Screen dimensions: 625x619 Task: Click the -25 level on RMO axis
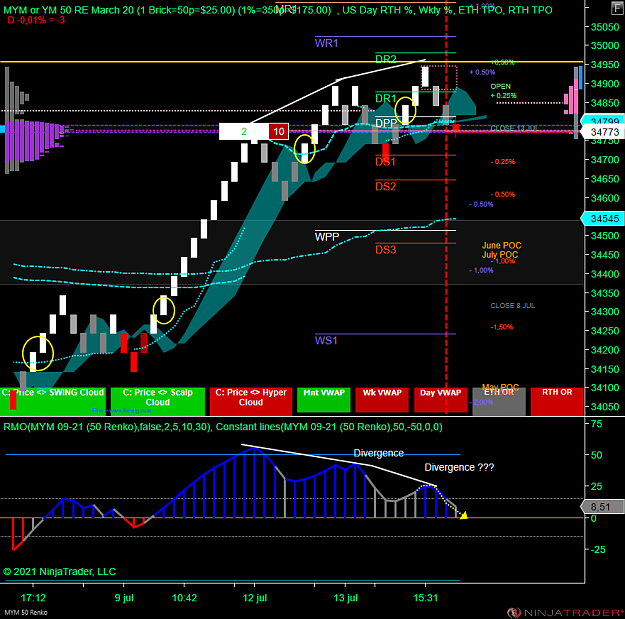(598, 549)
